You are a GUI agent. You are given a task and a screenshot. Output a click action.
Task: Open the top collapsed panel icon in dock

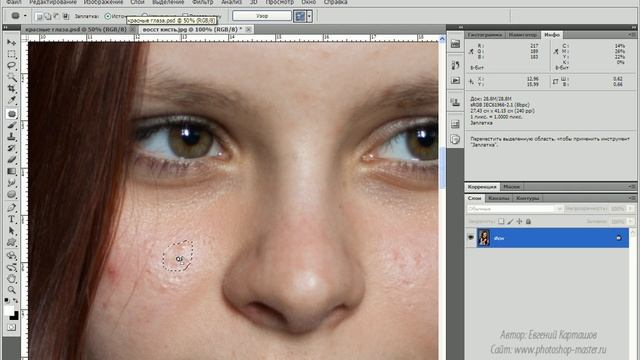[x=456, y=44]
